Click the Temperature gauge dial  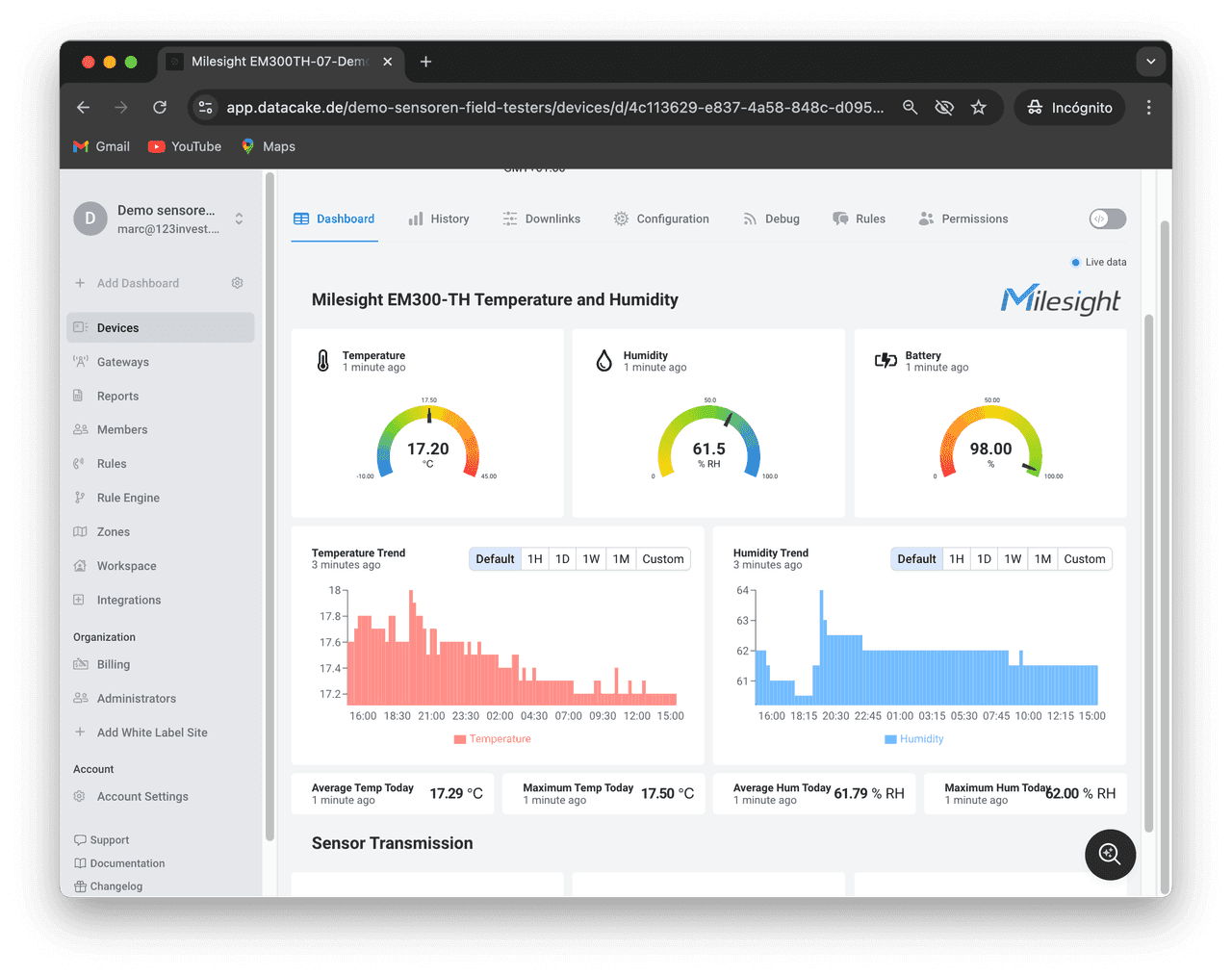click(428, 442)
